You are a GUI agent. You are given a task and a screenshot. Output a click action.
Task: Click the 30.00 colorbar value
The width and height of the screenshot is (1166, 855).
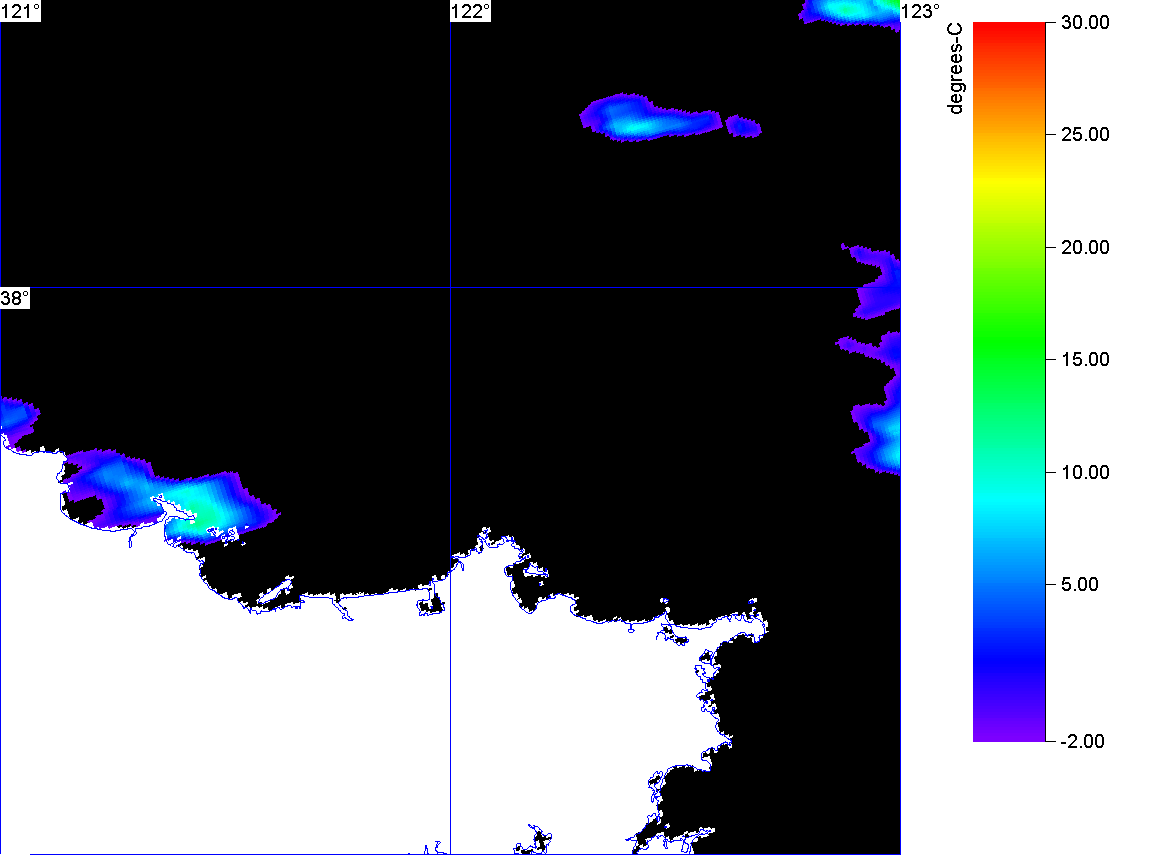pos(1085,22)
